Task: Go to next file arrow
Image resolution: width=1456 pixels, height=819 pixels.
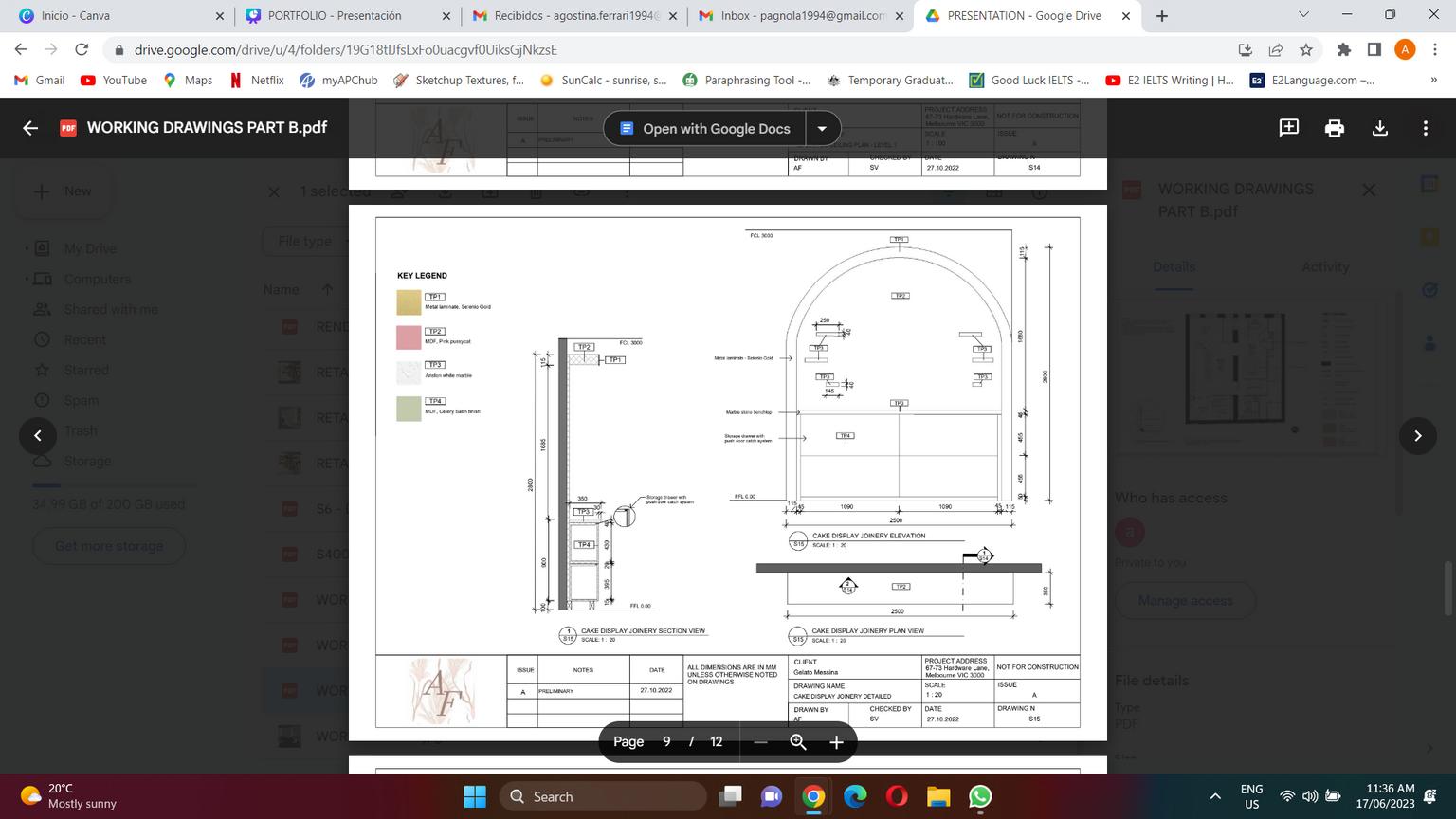Action: click(1418, 436)
